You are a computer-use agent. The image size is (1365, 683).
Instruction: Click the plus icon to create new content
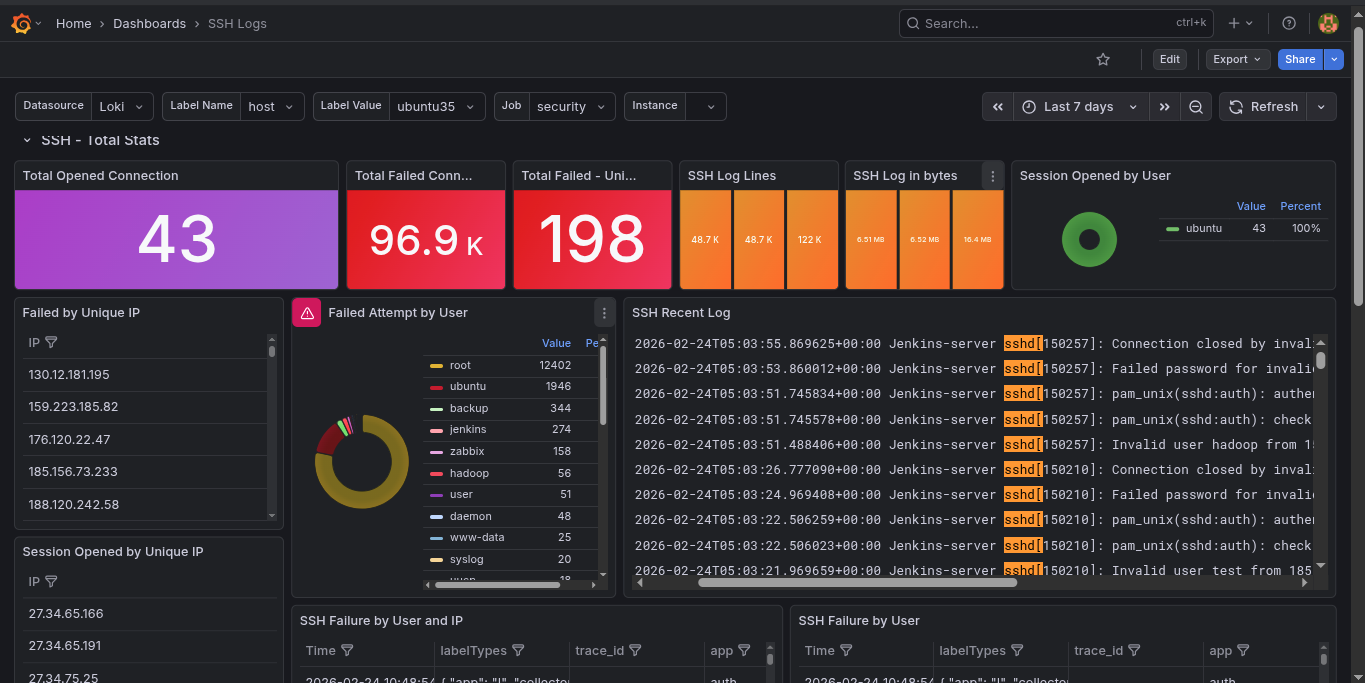[x=1234, y=23]
